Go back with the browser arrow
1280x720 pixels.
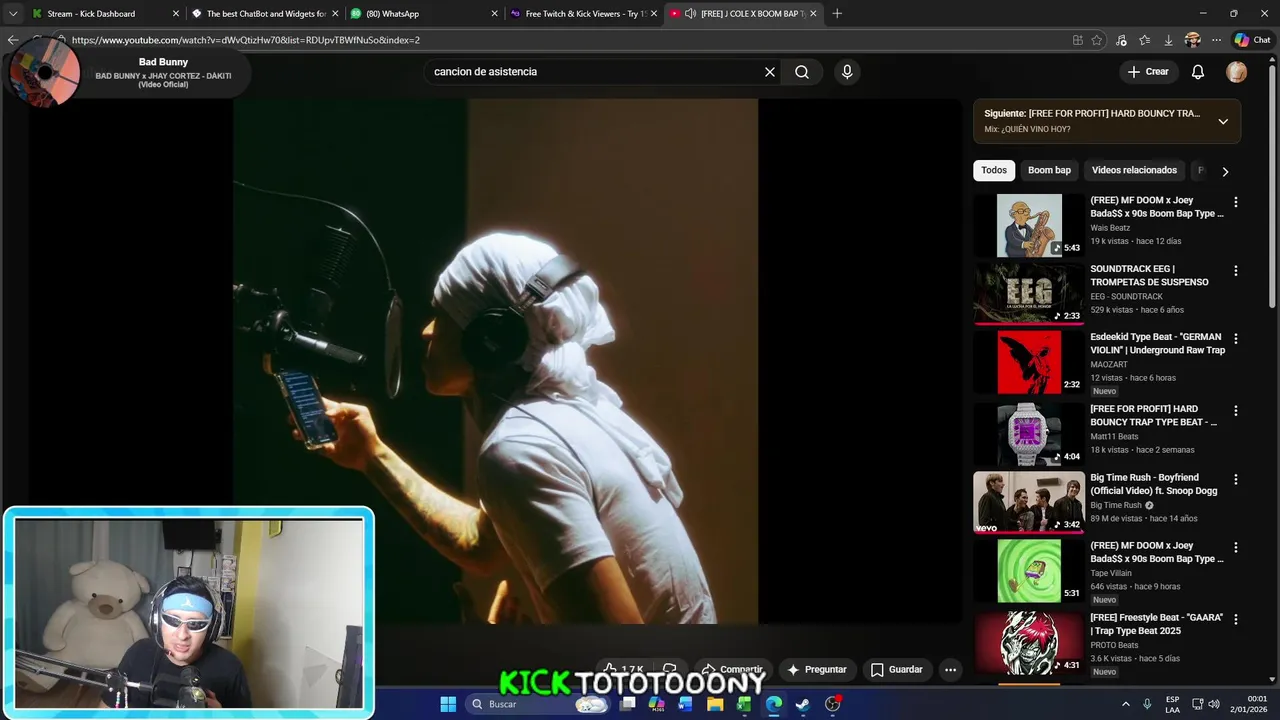(x=13, y=40)
